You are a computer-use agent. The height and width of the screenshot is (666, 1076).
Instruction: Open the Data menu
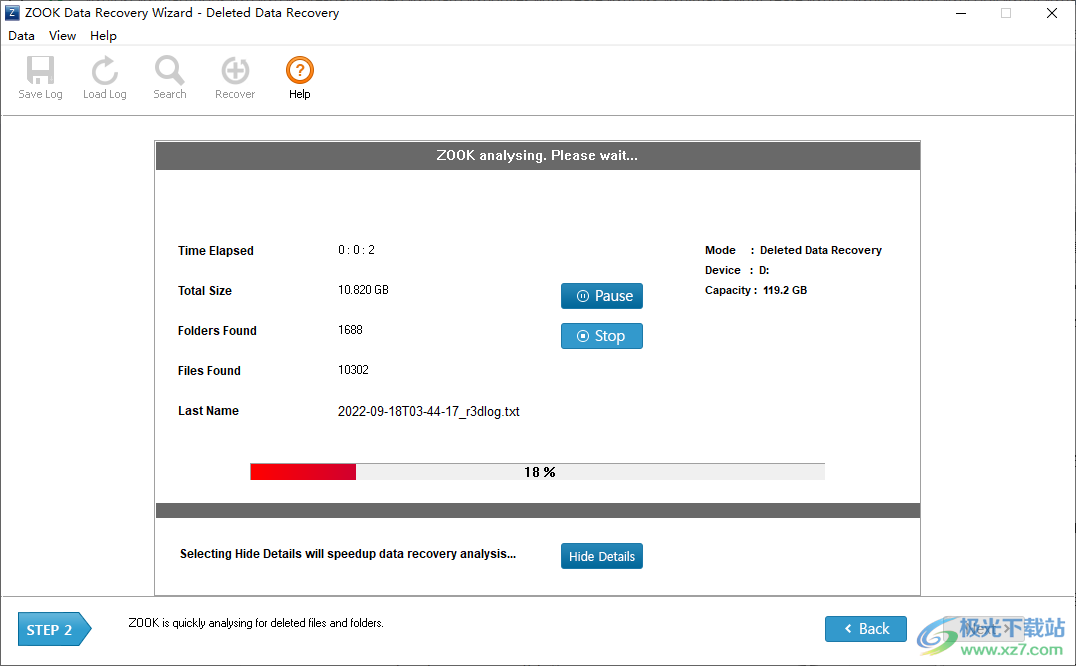coord(21,35)
